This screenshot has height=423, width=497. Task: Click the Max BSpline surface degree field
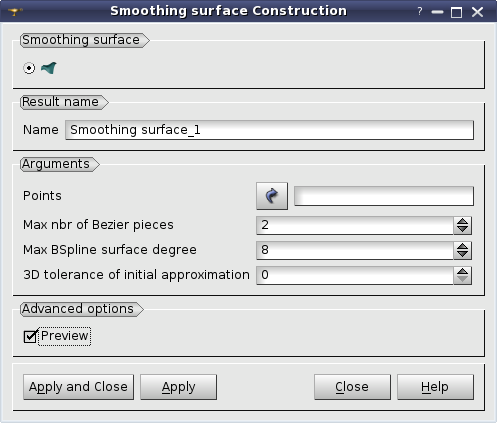355,250
